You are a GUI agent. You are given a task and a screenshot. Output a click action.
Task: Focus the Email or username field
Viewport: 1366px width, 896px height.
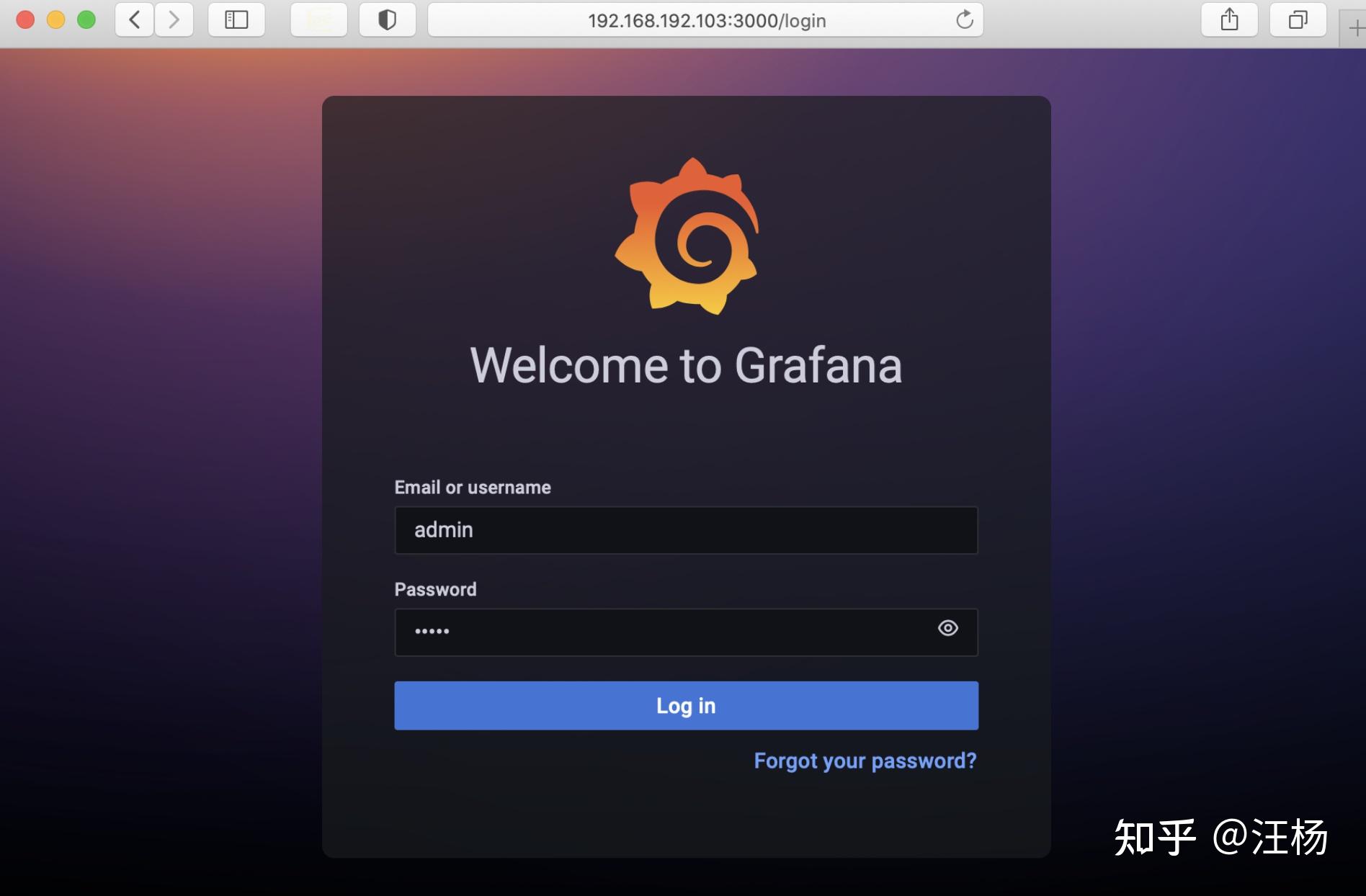tap(686, 530)
